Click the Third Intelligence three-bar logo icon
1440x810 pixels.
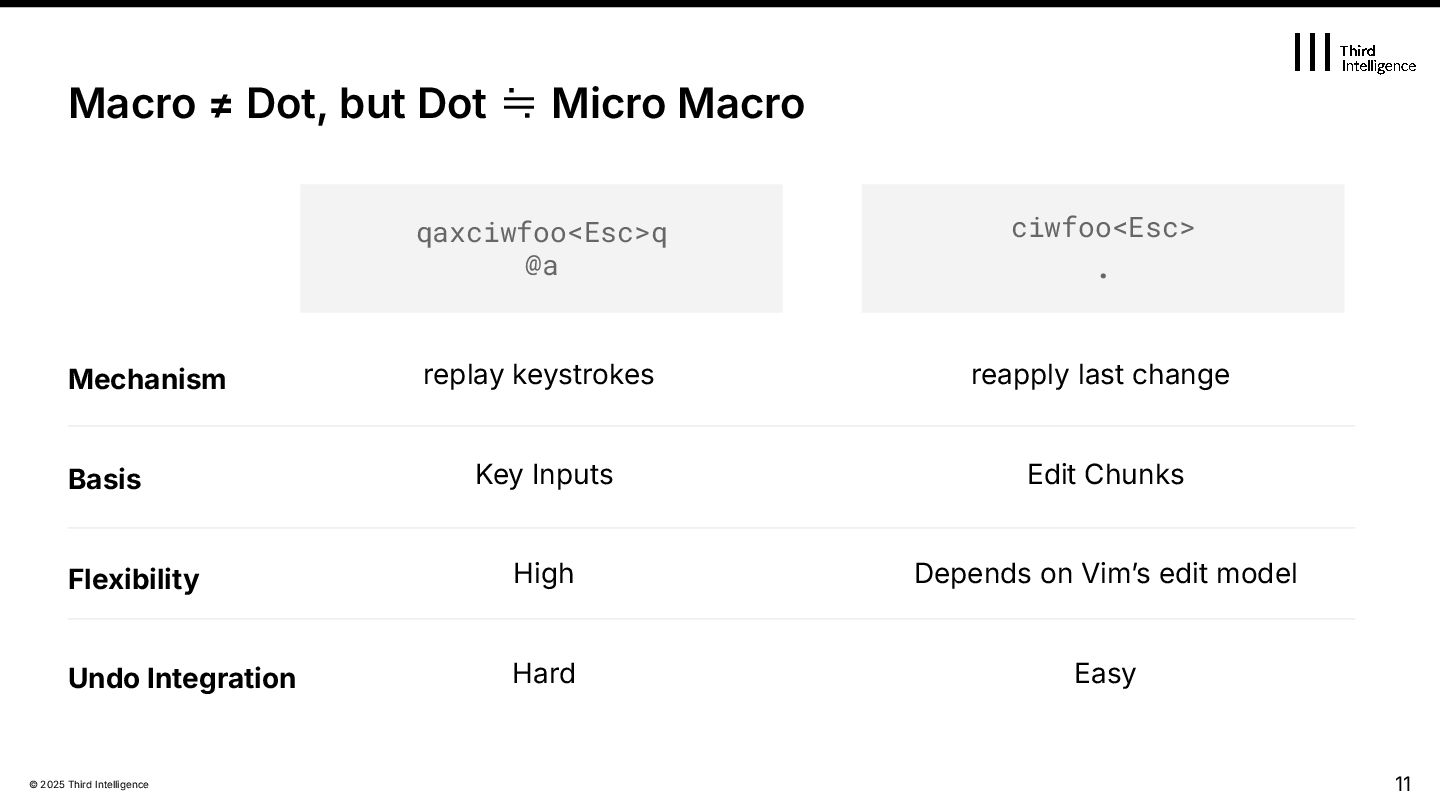[x=1313, y=52]
